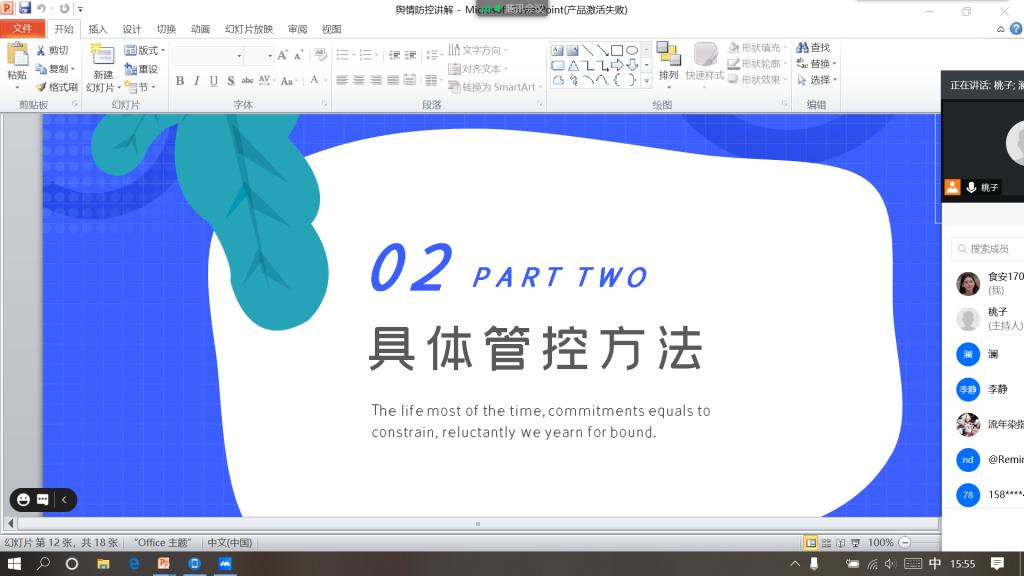This screenshot has width=1024, height=576.
Task: Select the Format Painter (格式刷) tool
Action: tap(57, 87)
